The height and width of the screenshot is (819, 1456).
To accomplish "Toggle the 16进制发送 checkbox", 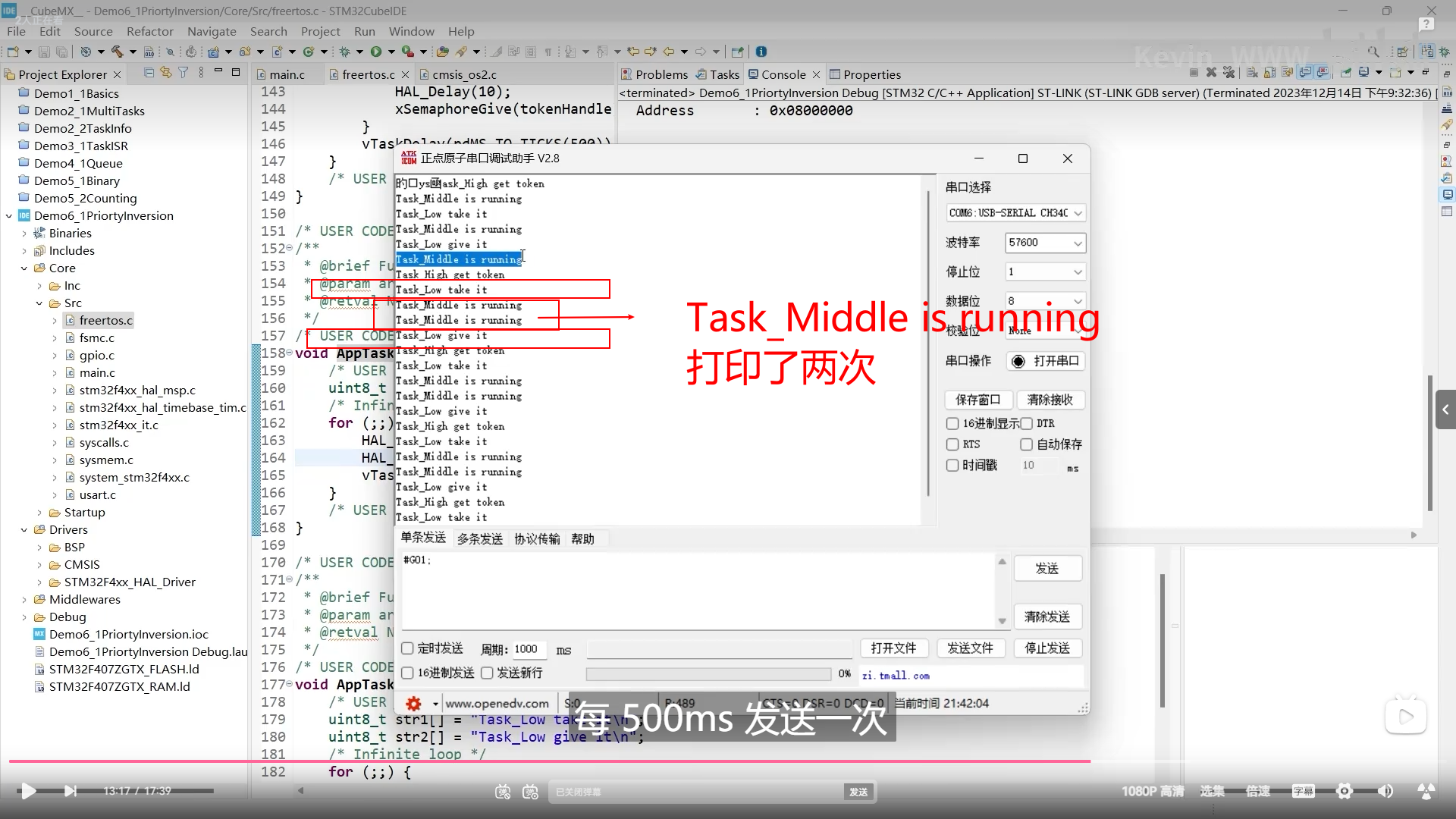I will [407, 673].
